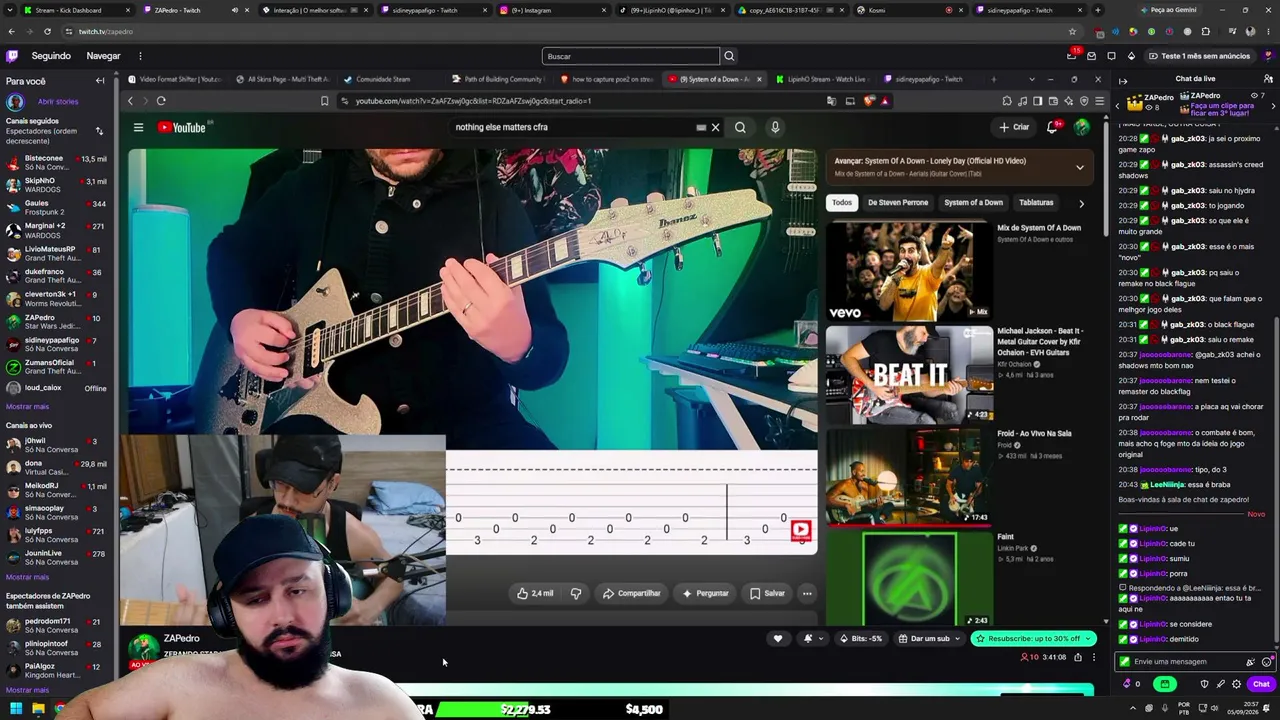
Task: Dislike the YouTube video
Action: (x=576, y=593)
